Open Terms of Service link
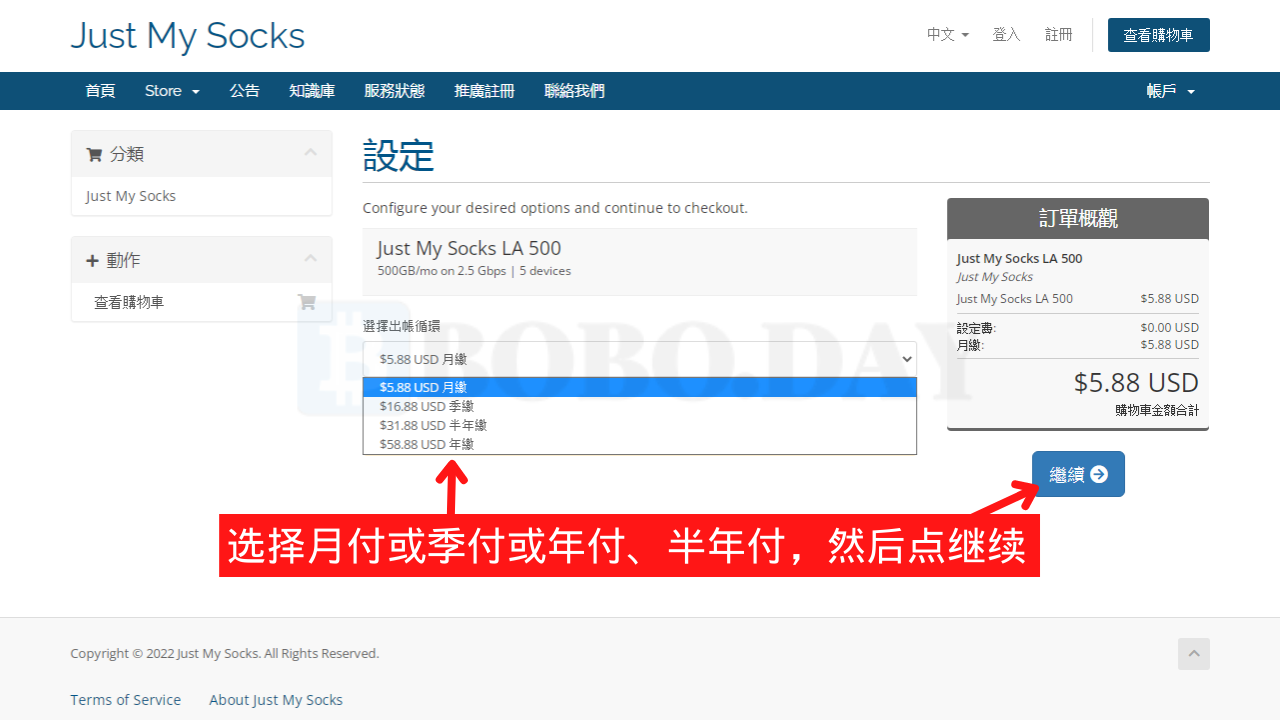The width and height of the screenshot is (1280, 720). 125,700
